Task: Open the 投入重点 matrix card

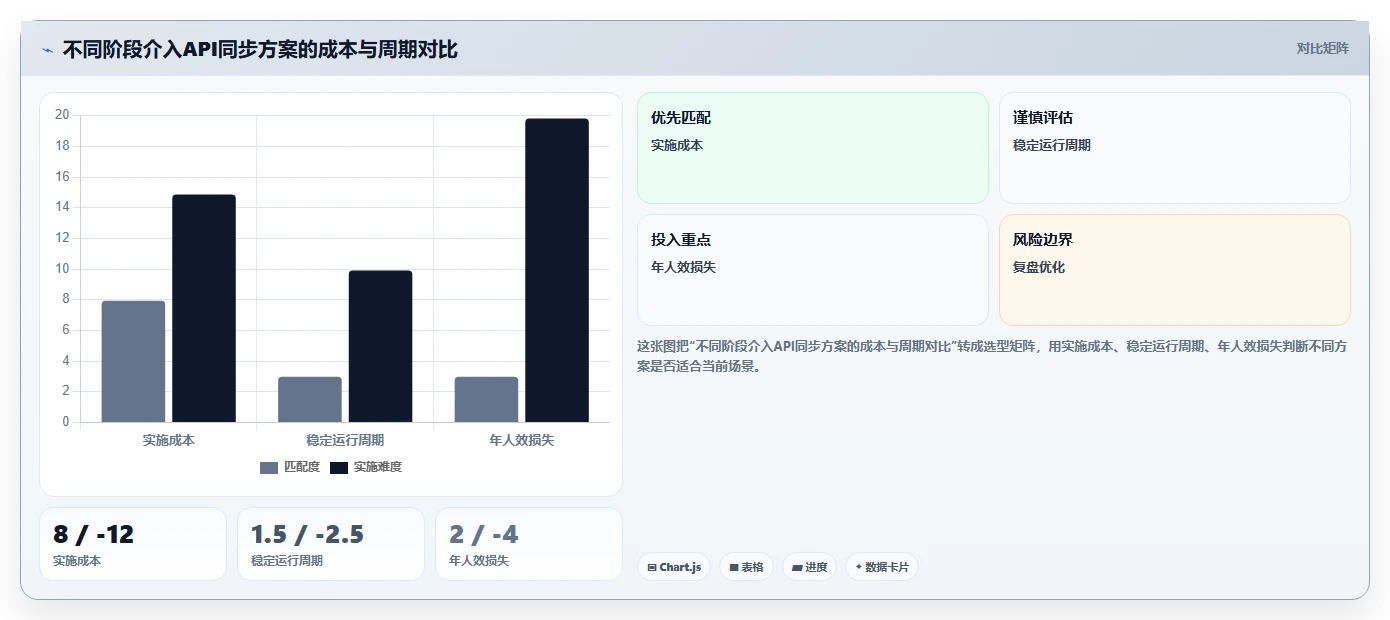Action: 813,270
